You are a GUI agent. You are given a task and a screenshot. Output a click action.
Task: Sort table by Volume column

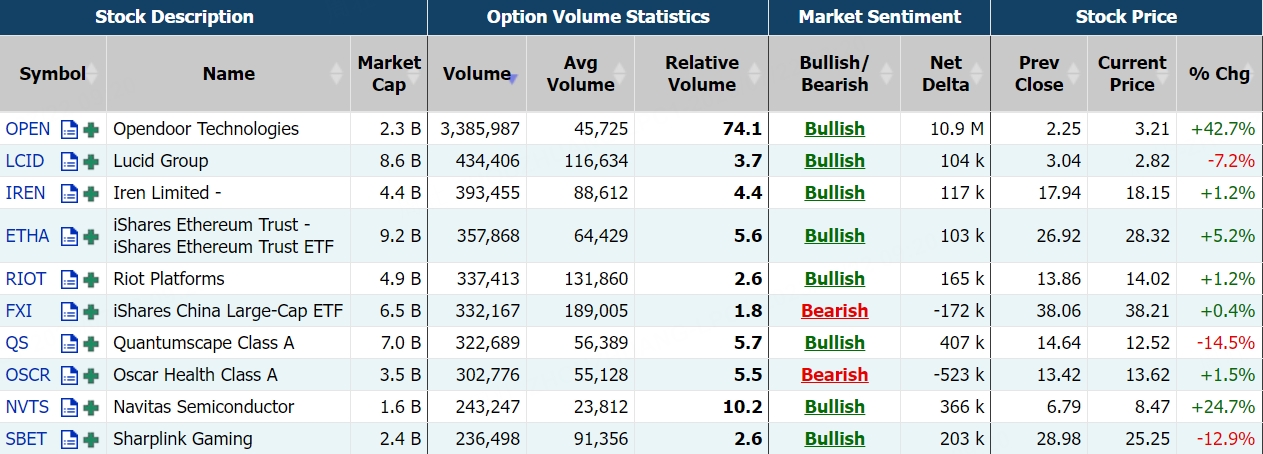click(x=477, y=74)
